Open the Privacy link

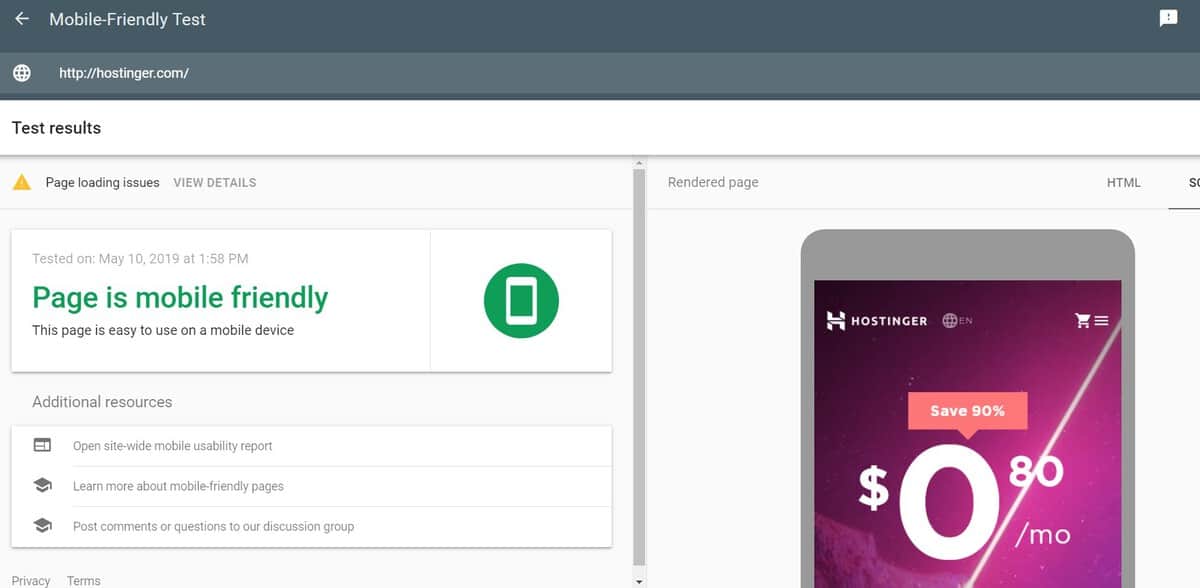[31, 580]
